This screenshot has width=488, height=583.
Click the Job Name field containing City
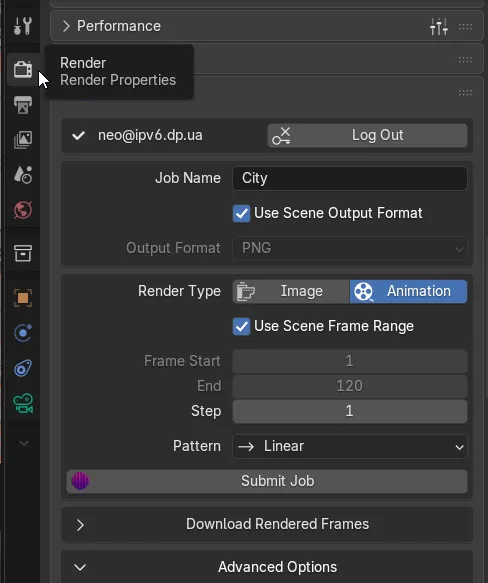tap(350, 178)
